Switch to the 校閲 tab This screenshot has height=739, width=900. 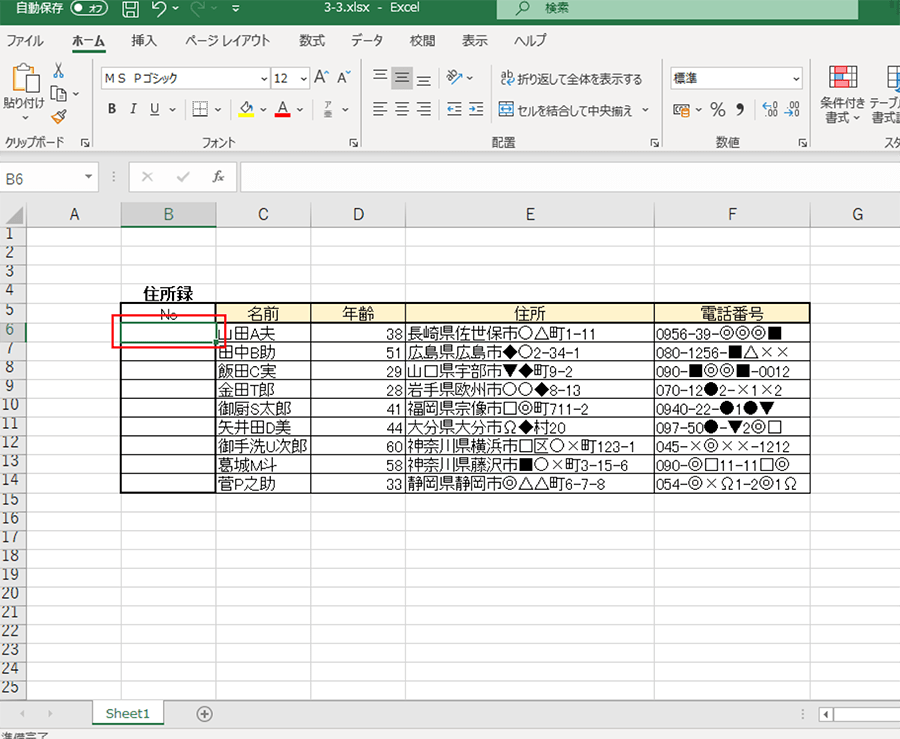[x=422, y=41]
